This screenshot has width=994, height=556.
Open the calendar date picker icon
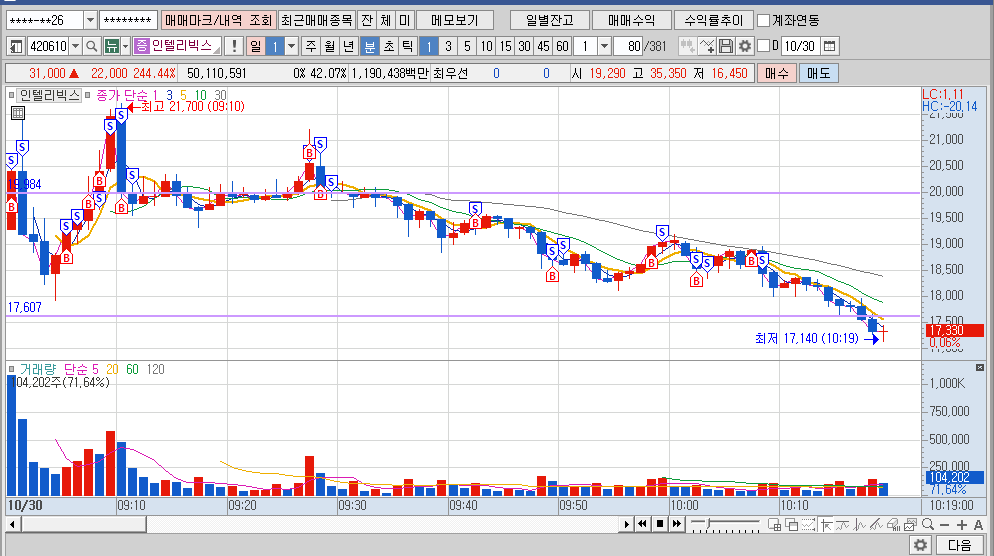coord(829,46)
